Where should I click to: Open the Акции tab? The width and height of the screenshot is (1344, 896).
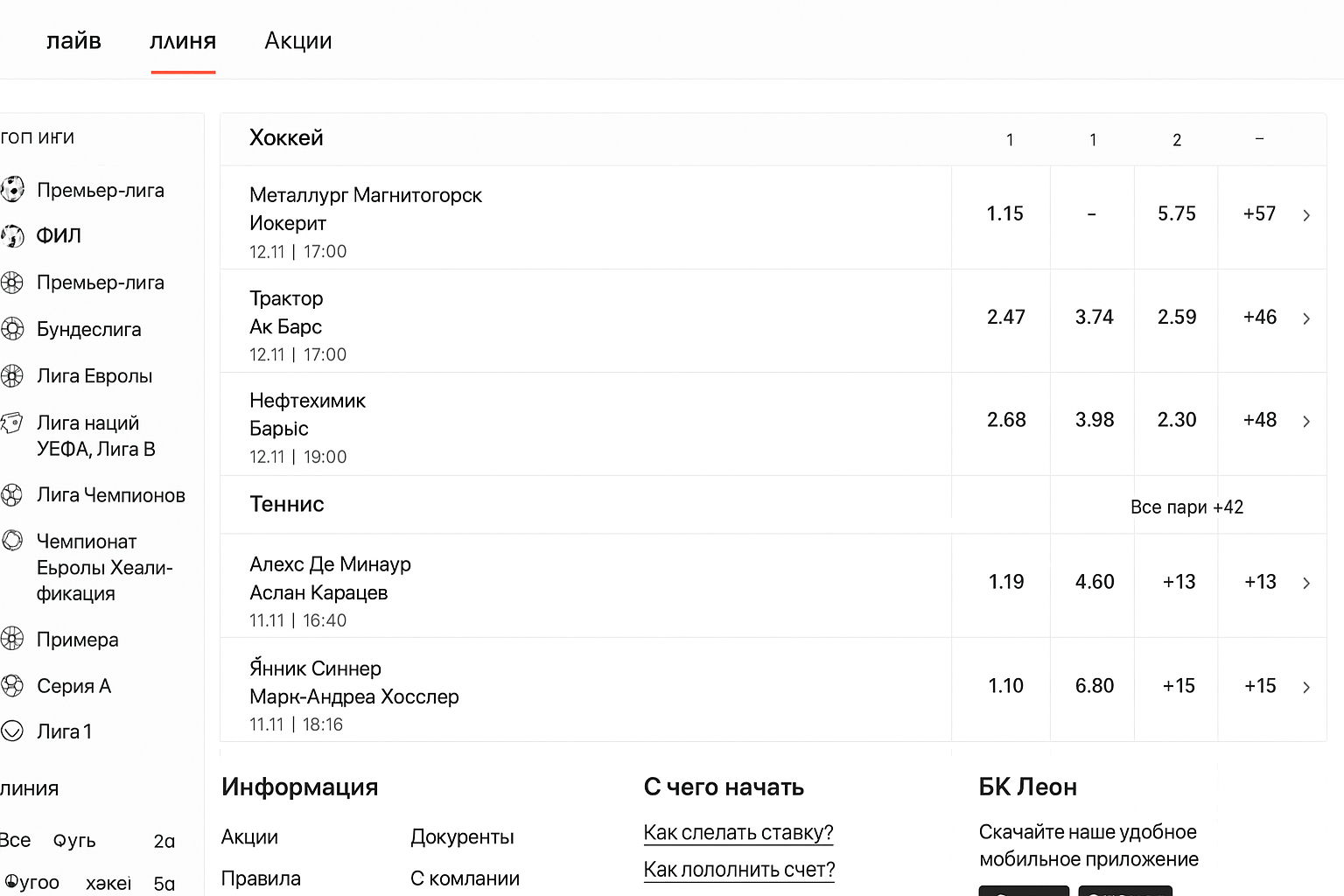pyautogui.click(x=298, y=41)
